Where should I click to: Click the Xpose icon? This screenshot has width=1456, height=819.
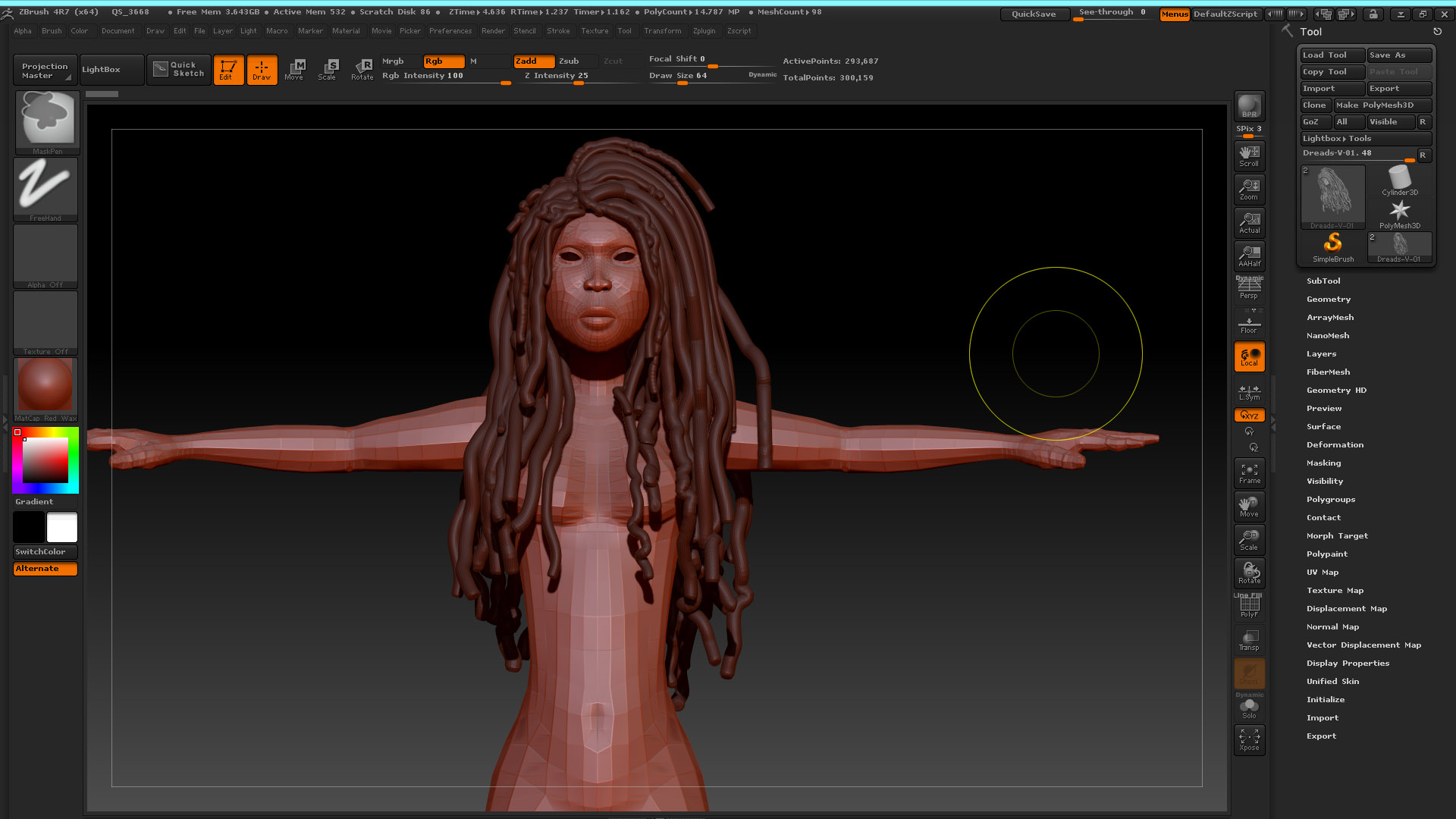1249,740
